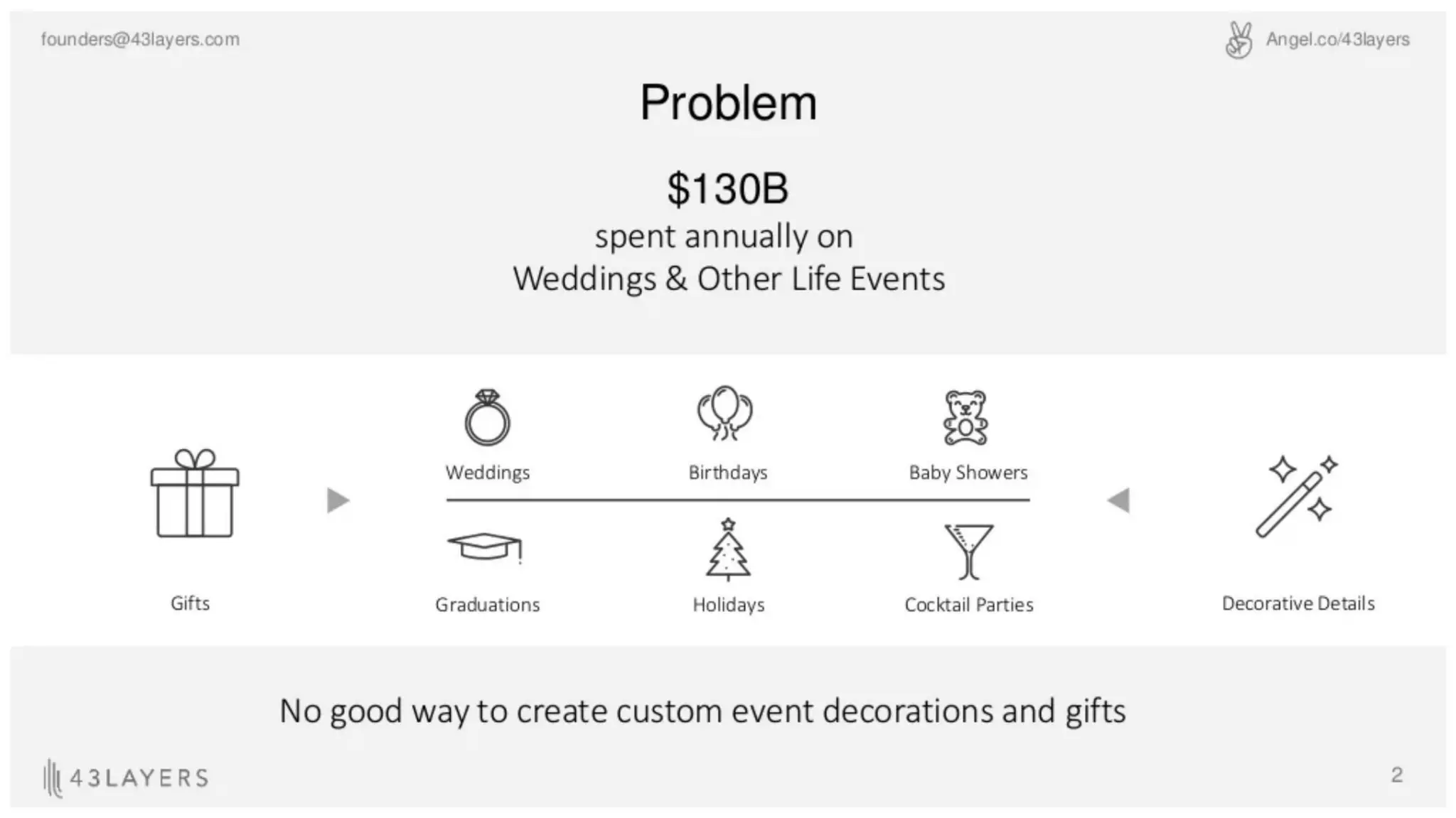Click the right-pointing gray arrow
The height and width of the screenshot is (818, 1456).
(x=338, y=500)
